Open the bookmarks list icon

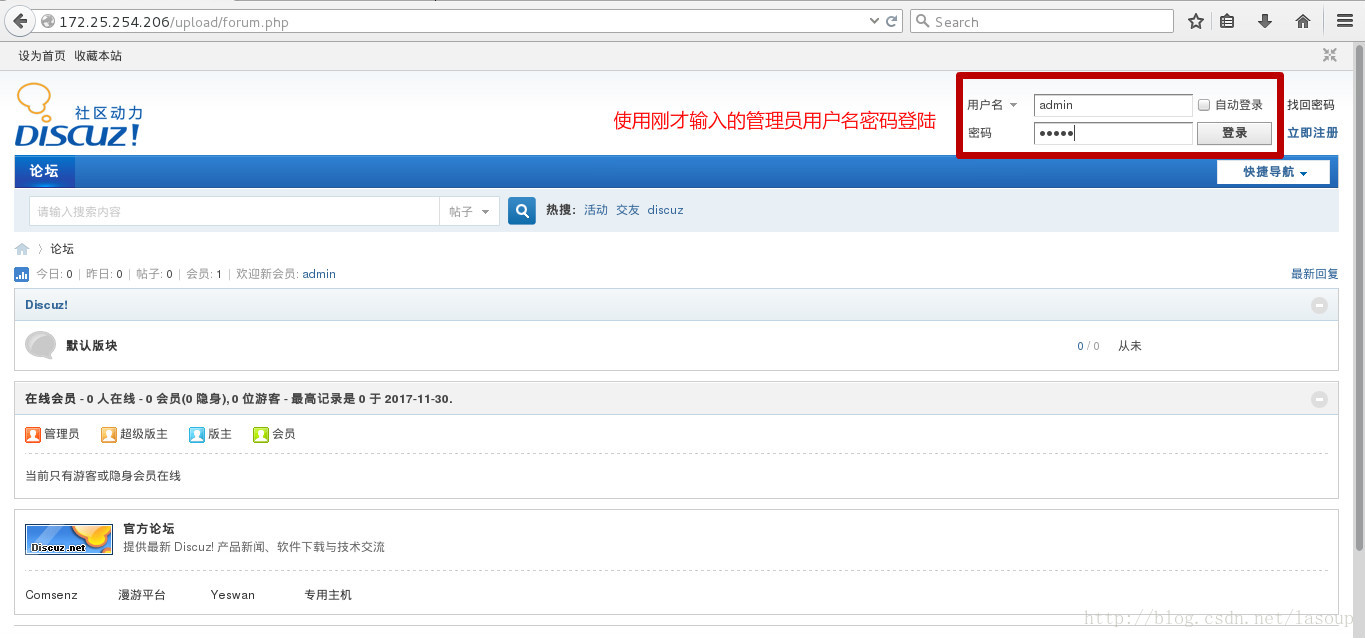1227,21
